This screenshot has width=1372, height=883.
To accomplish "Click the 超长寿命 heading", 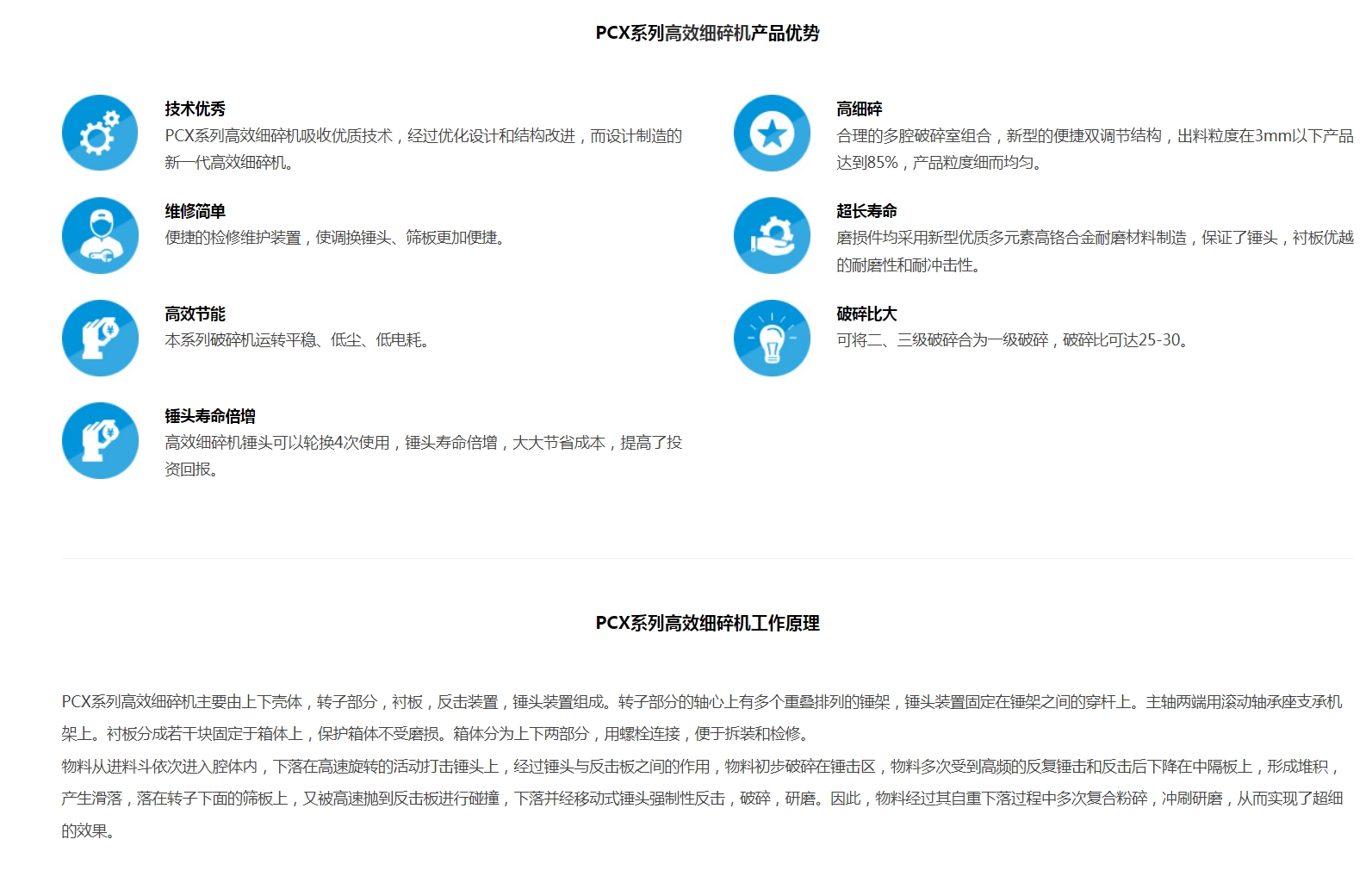I will [866, 212].
